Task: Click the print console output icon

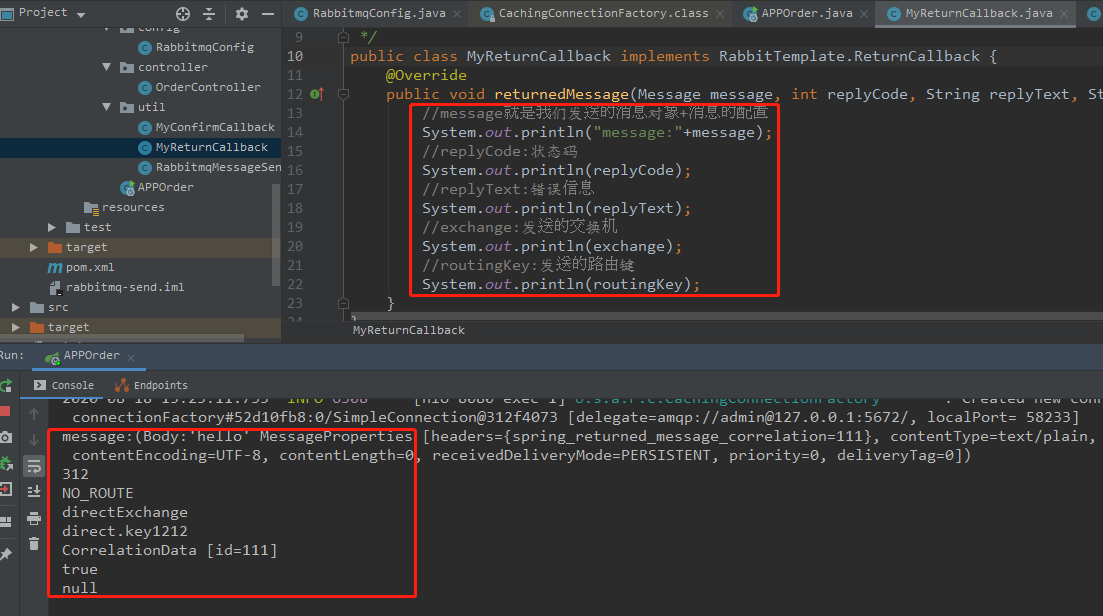Action: 34,517
